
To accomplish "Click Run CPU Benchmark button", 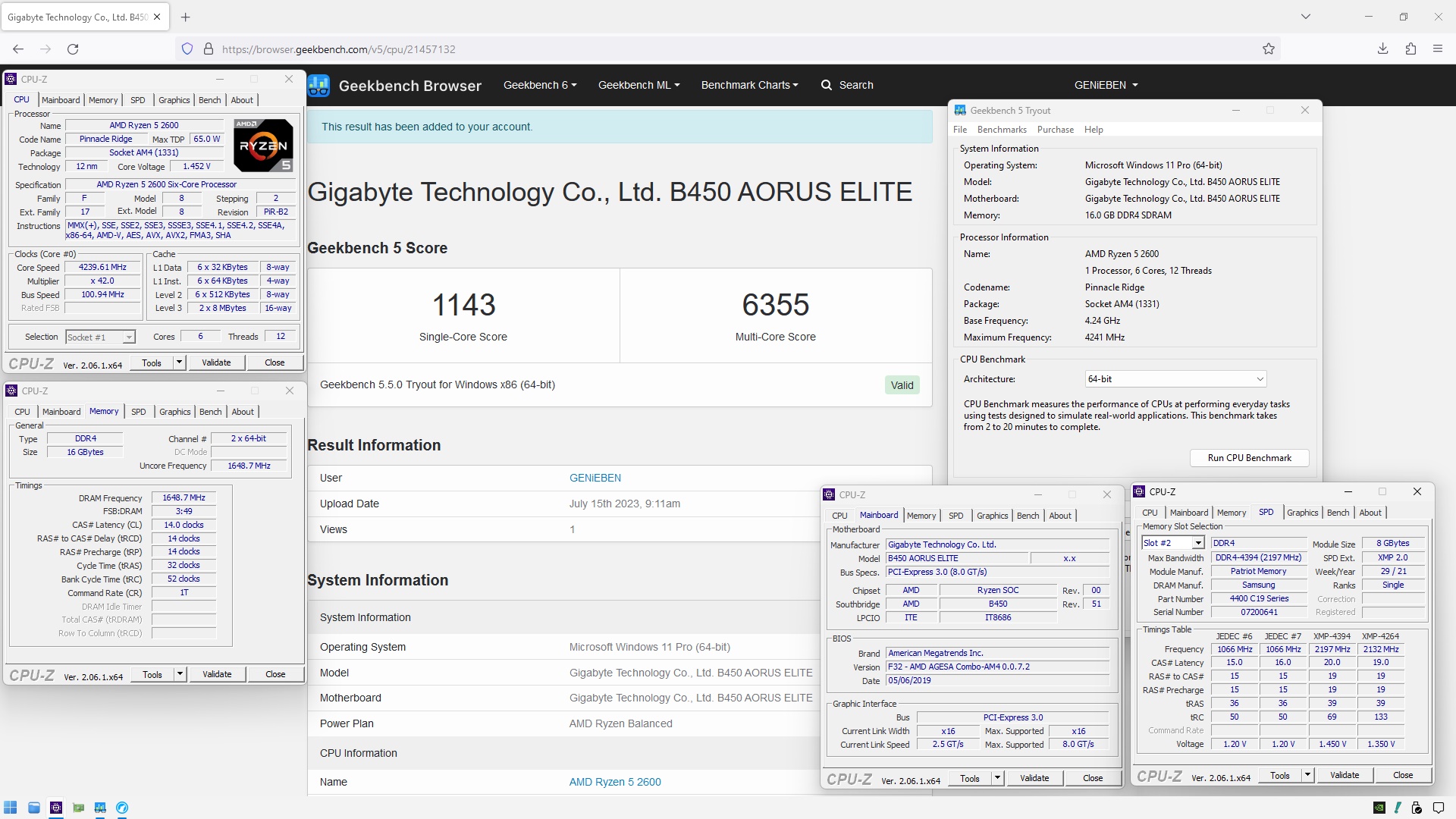I will point(1249,458).
